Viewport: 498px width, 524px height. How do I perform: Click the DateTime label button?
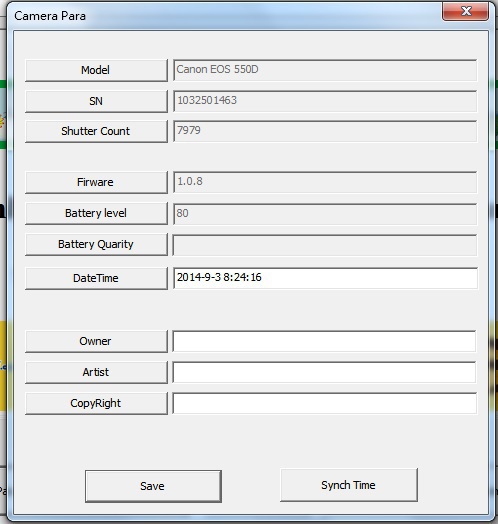coord(96,278)
